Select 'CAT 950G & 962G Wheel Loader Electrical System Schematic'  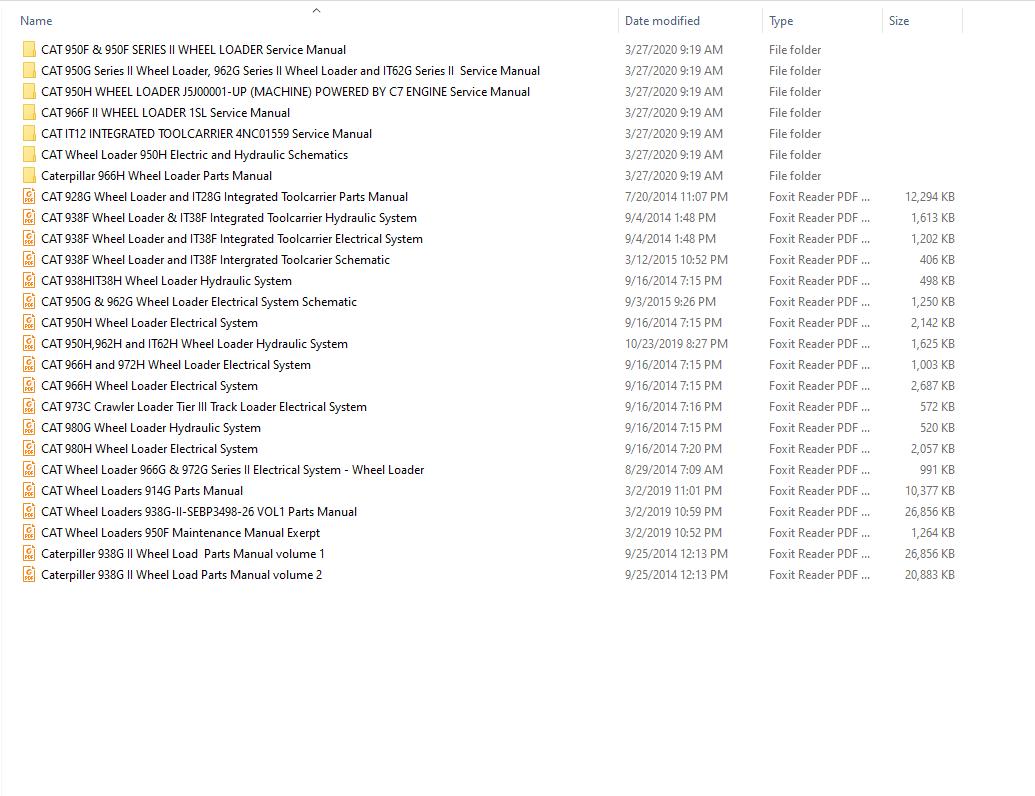[199, 302]
